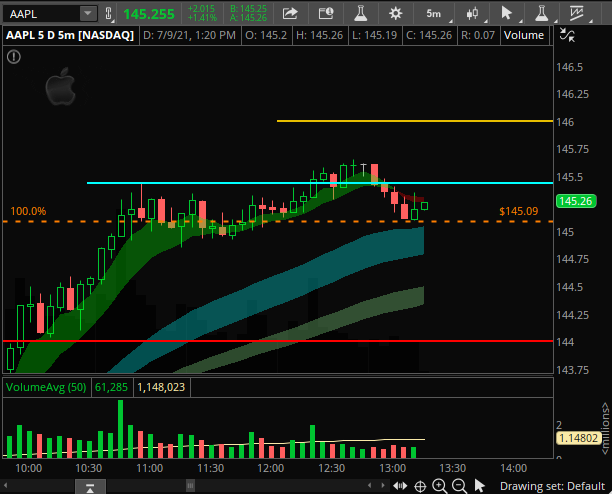The height and width of the screenshot is (494, 612).
Task: Click the 1.14802 volume axis bubble
Action: click(x=578, y=438)
